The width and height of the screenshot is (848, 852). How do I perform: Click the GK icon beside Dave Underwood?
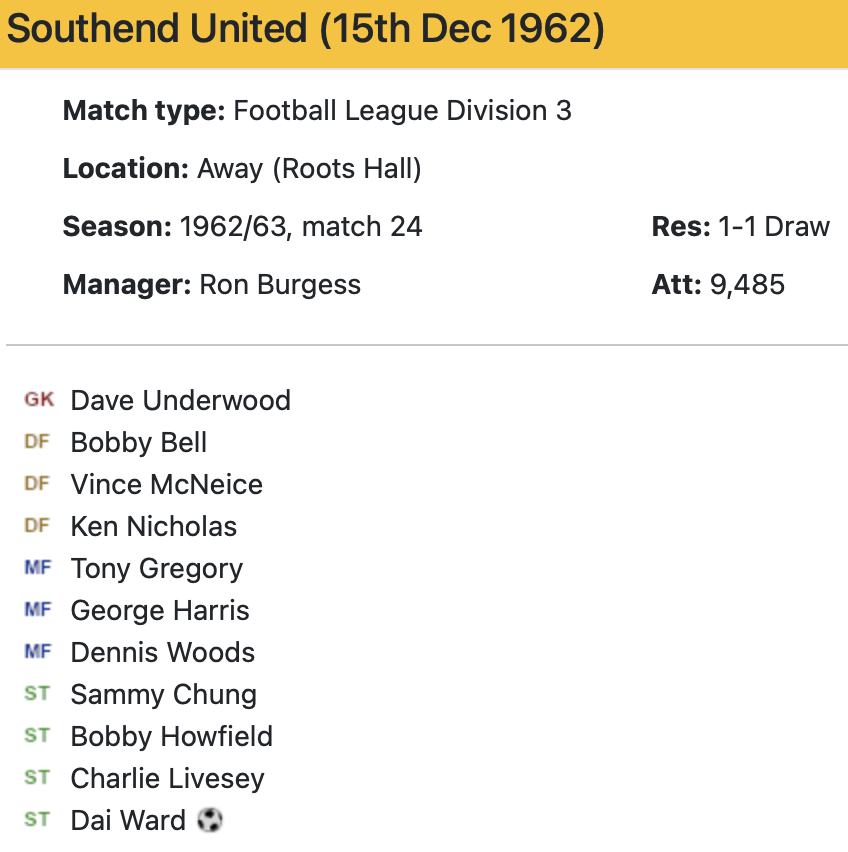pyautogui.click(x=39, y=400)
